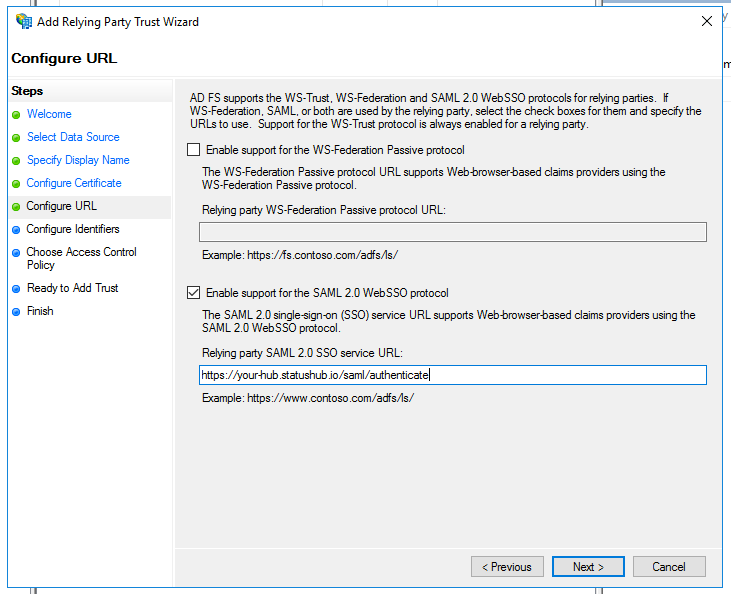Image resolution: width=731 pixels, height=594 pixels.
Task: Click green bullet next to Select Data Source
Action: pos(16,138)
